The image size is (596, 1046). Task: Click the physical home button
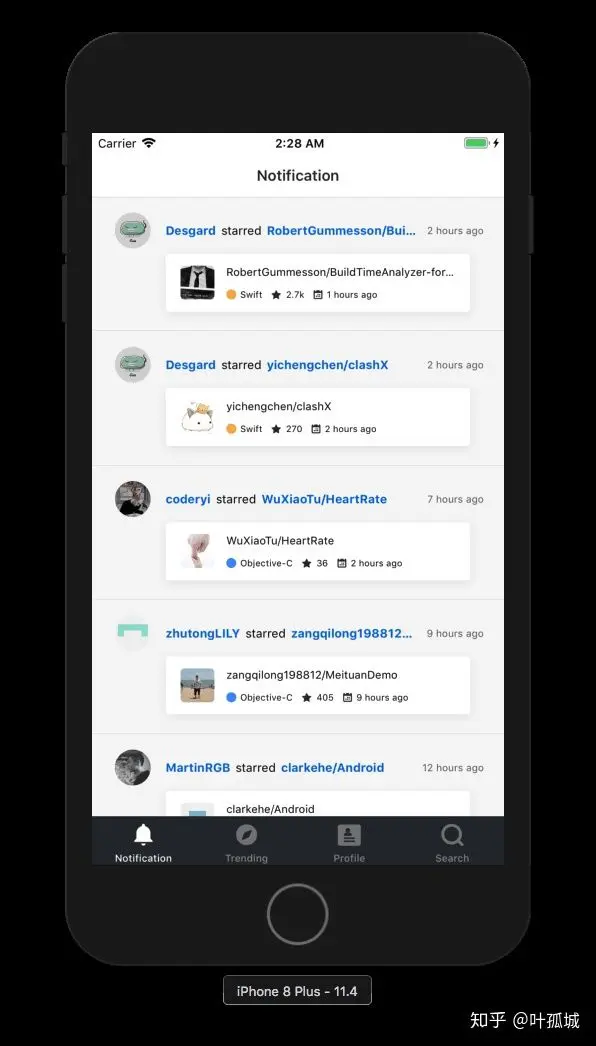298,914
